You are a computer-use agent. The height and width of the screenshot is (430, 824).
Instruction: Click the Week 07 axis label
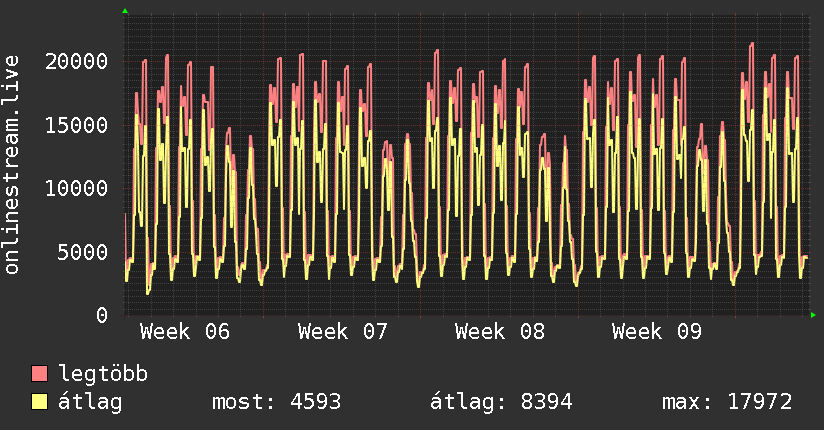342,332
